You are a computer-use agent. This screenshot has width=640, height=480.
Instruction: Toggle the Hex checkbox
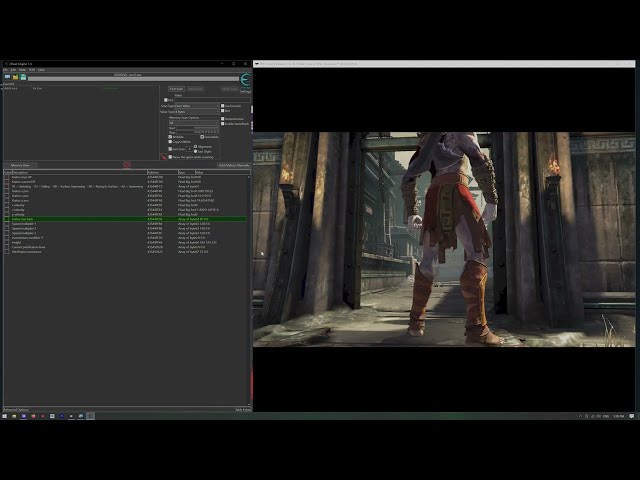tap(166, 100)
